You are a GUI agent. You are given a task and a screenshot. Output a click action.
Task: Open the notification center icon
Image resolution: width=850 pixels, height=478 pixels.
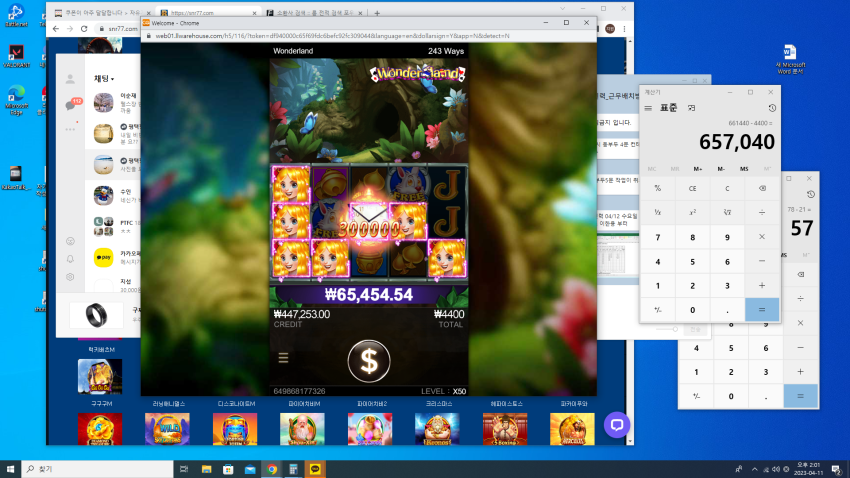[837, 469]
